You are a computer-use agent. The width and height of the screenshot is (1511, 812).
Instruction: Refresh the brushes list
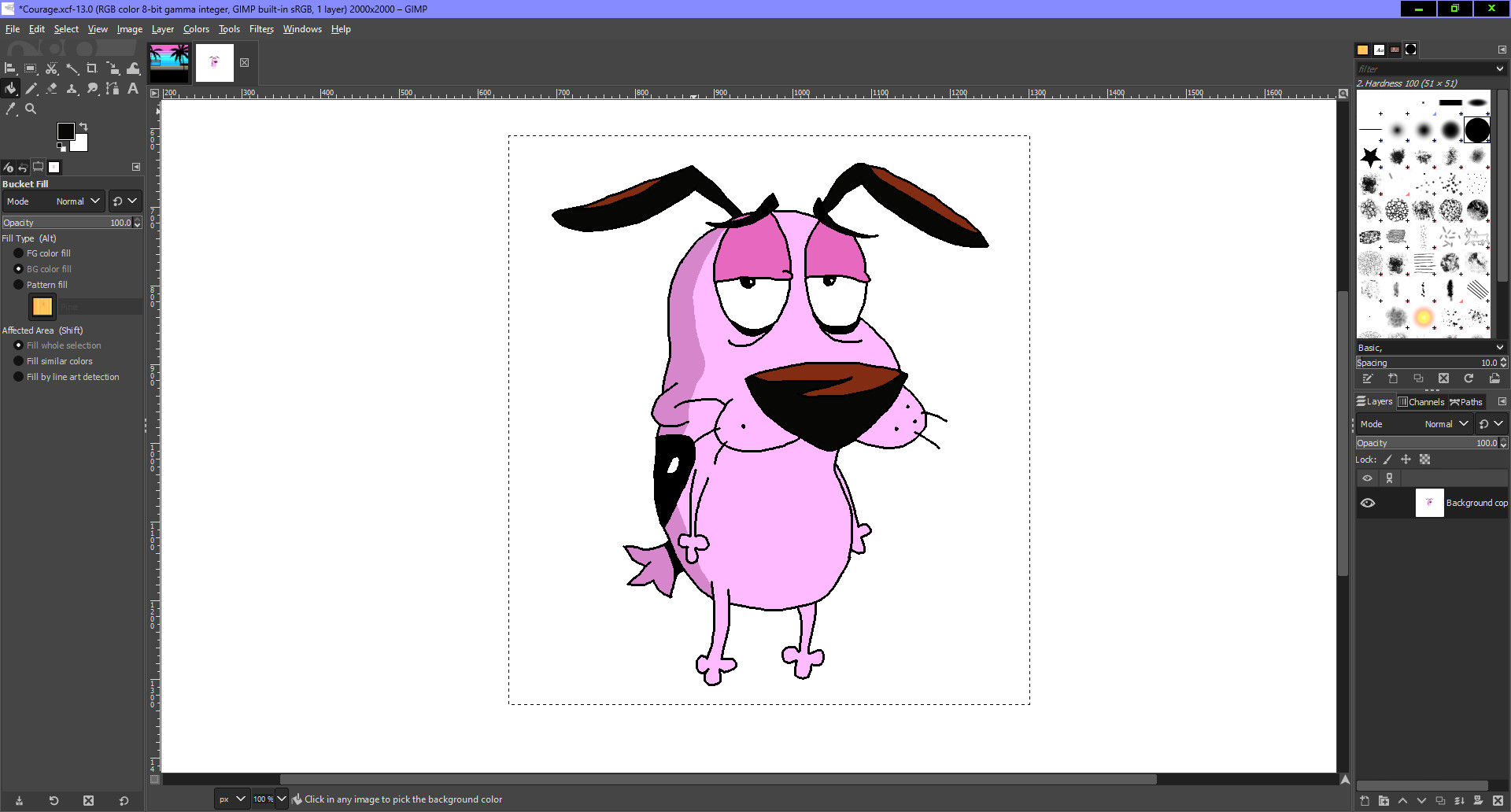[x=1469, y=378]
